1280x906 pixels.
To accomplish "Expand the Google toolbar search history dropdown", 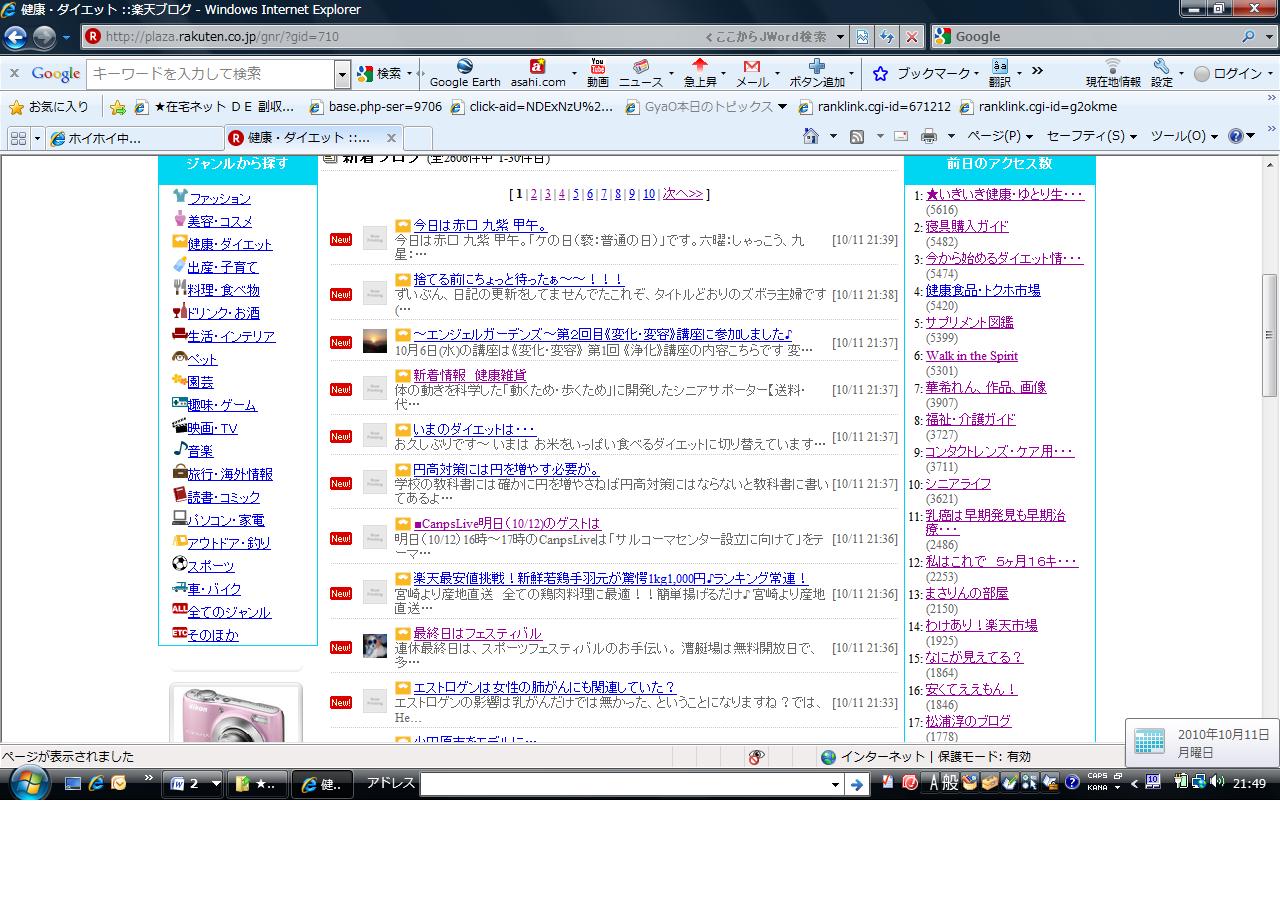I will [342, 74].
